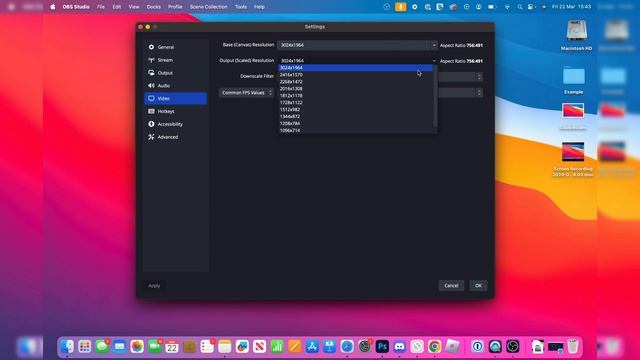Choose 2016x1308 output resolution
The width and height of the screenshot is (640, 360).
click(356, 89)
